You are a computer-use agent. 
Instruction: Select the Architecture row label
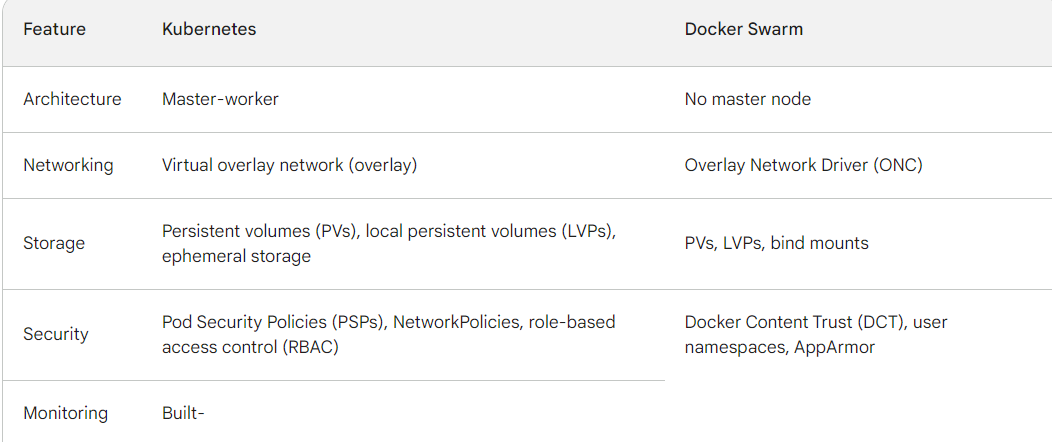click(x=72, y=99)
